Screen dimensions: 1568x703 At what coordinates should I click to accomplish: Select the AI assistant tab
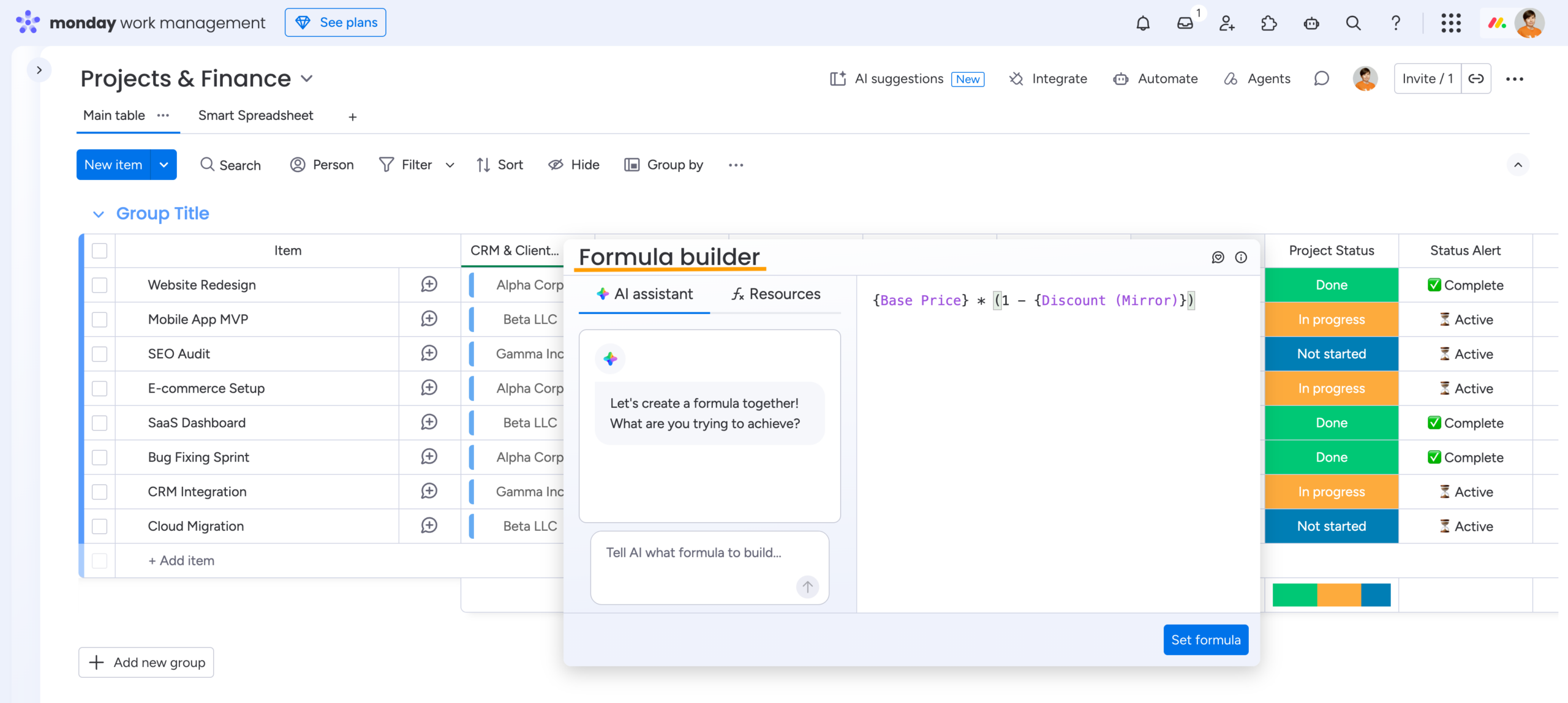click(x=644, y=294)
